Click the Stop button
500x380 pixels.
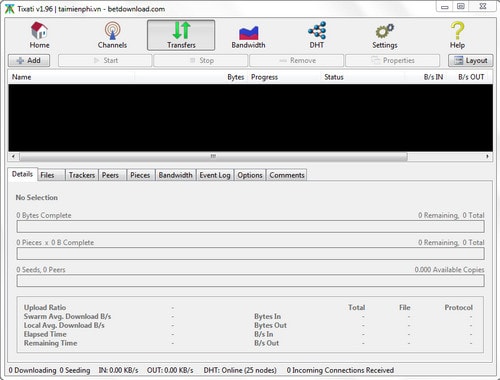click(x=201, y=61)
